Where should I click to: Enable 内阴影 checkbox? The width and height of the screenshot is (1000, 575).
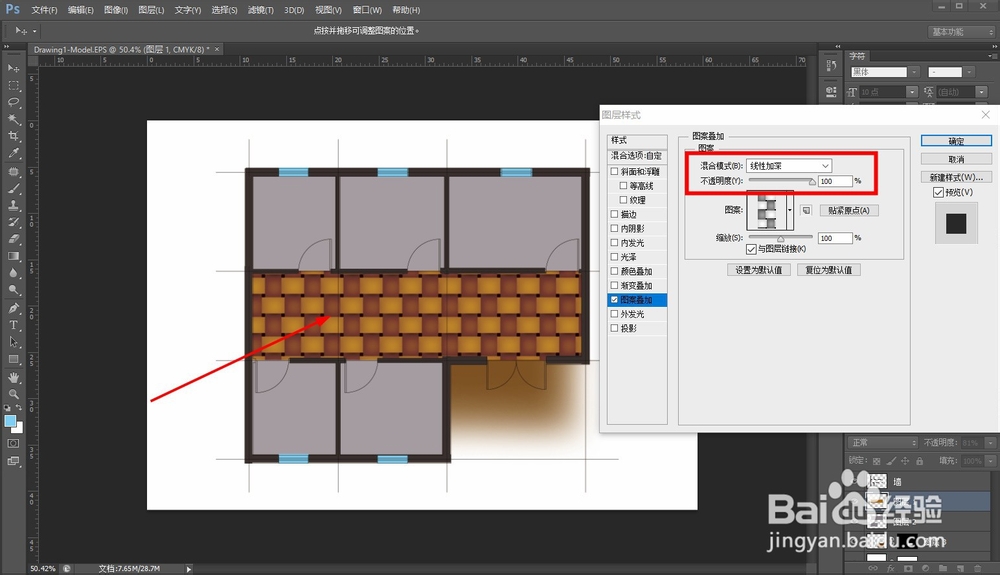[x=615, y=228]
